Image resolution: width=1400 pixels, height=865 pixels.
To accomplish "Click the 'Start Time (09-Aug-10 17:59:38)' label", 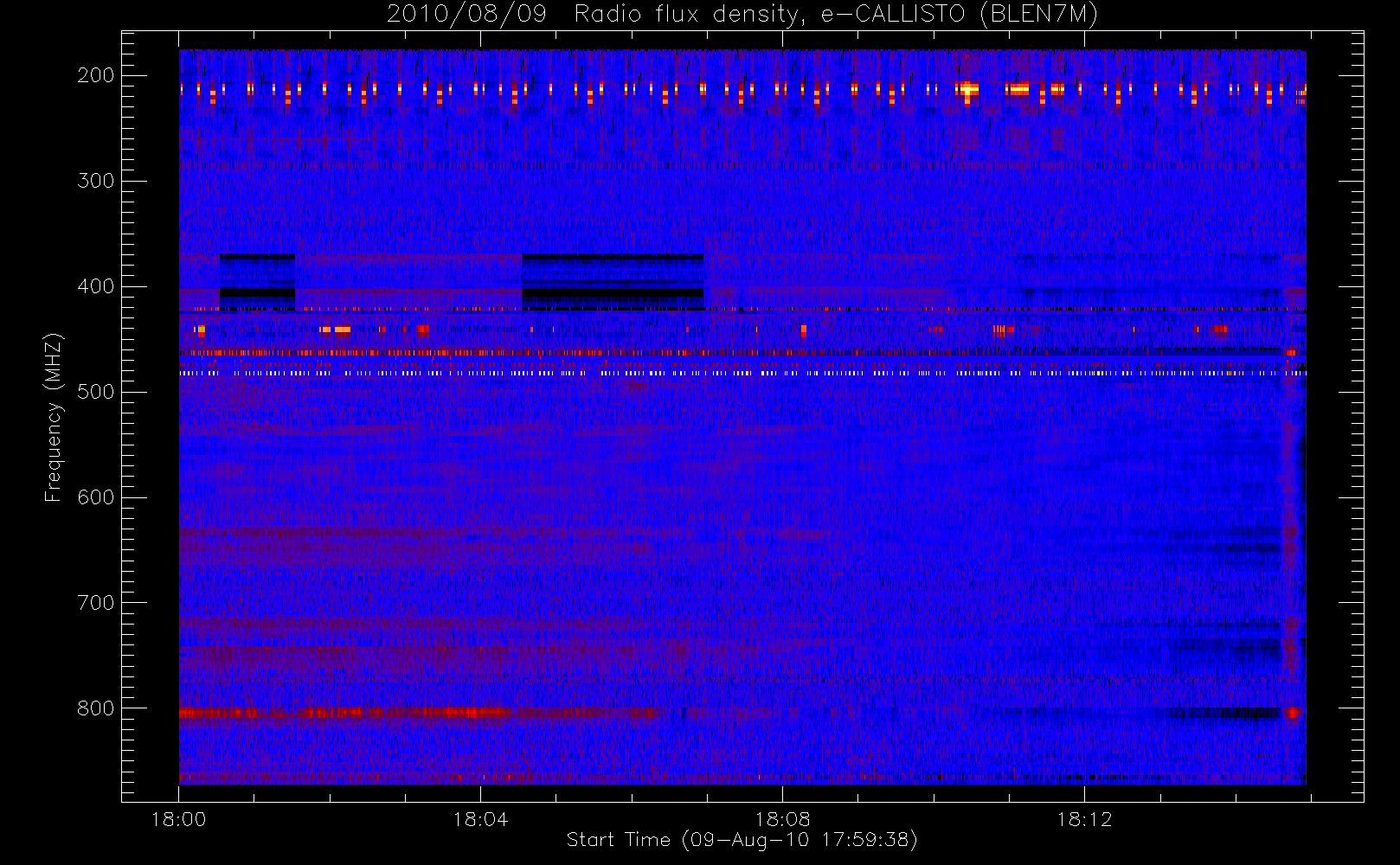I will [742, 840].
